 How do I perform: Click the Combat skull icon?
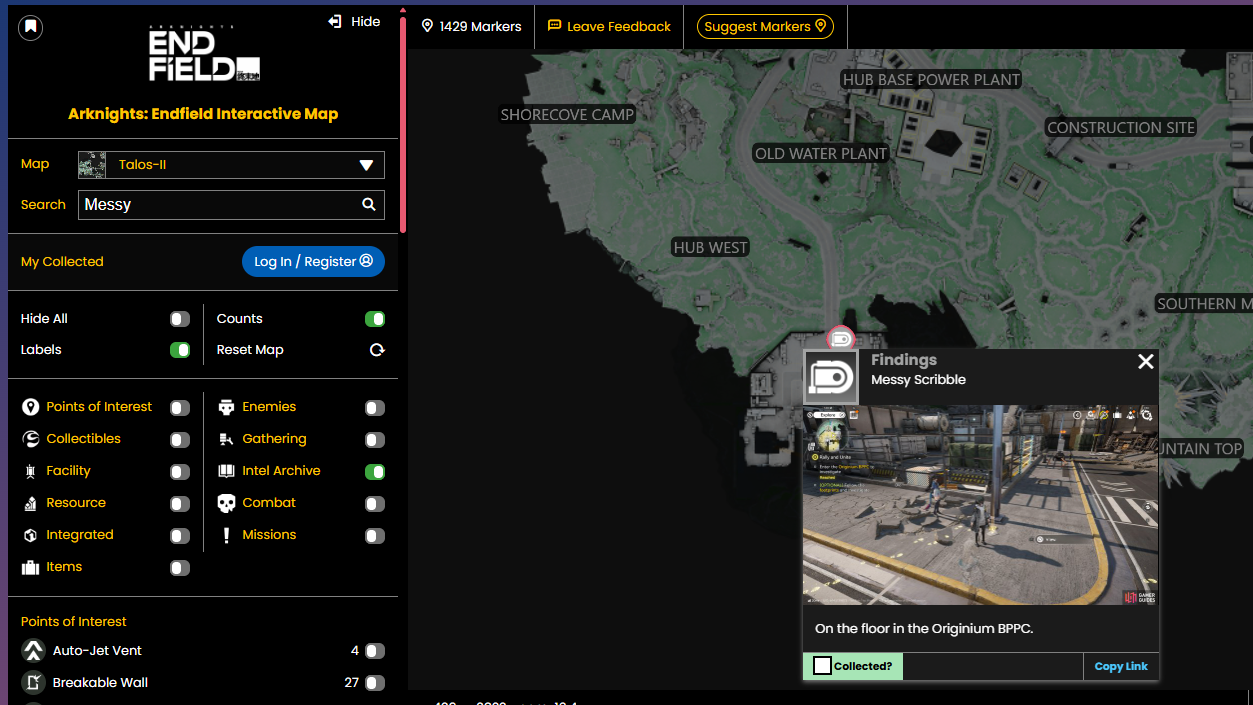[x=227, y=503]
